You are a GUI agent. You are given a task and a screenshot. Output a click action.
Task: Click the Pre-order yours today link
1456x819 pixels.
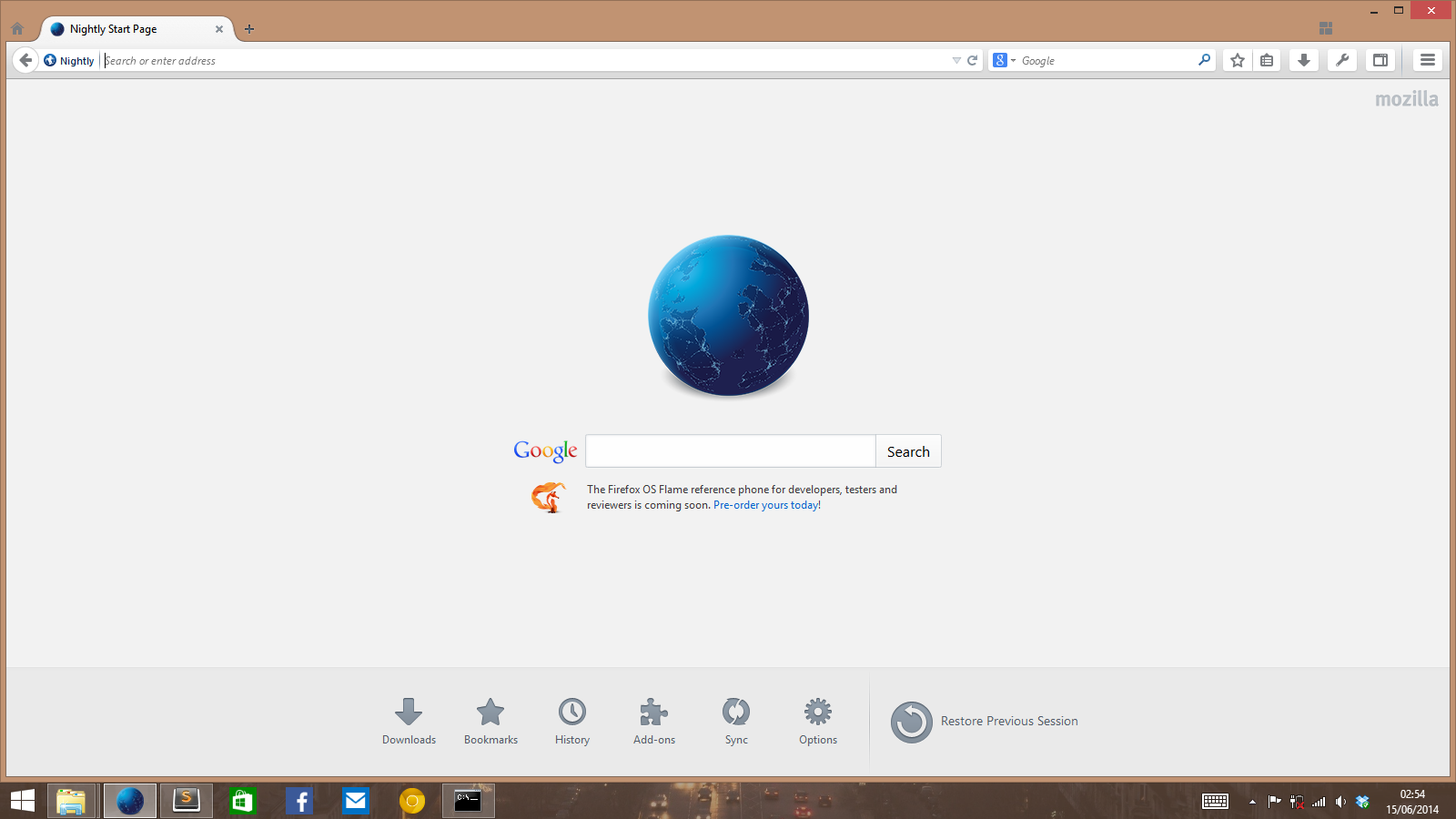(x=765, y=505)
